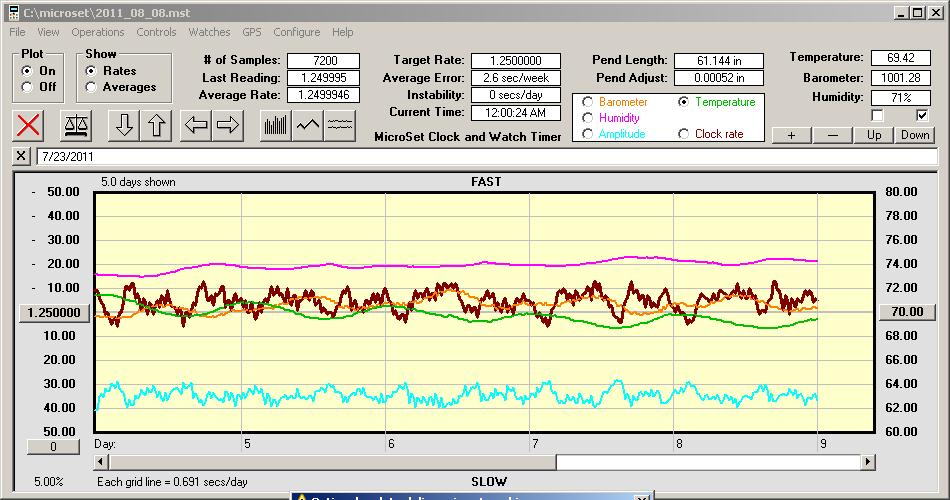The height and width of the screenshot is (500, 950).
Task: Click the right arrow toolbar icon
Action: click(x=228, y=125)
